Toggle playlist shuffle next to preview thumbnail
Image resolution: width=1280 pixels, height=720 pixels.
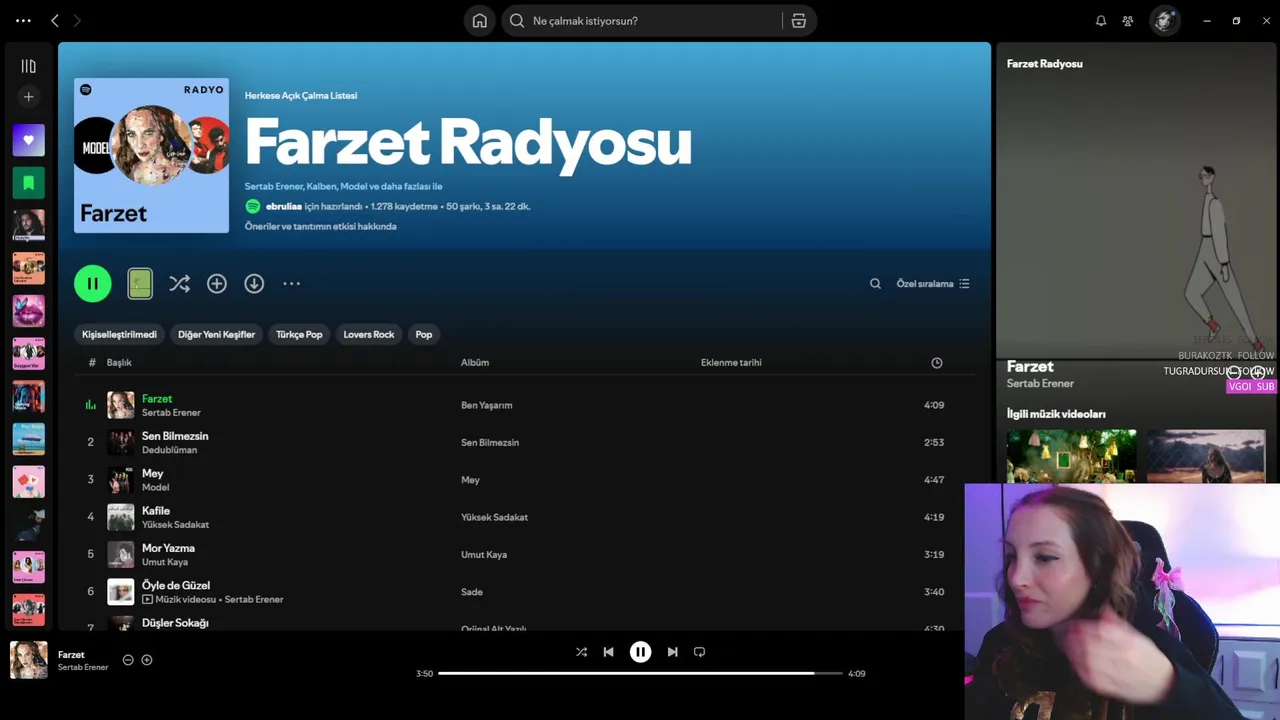click(179, 284)
